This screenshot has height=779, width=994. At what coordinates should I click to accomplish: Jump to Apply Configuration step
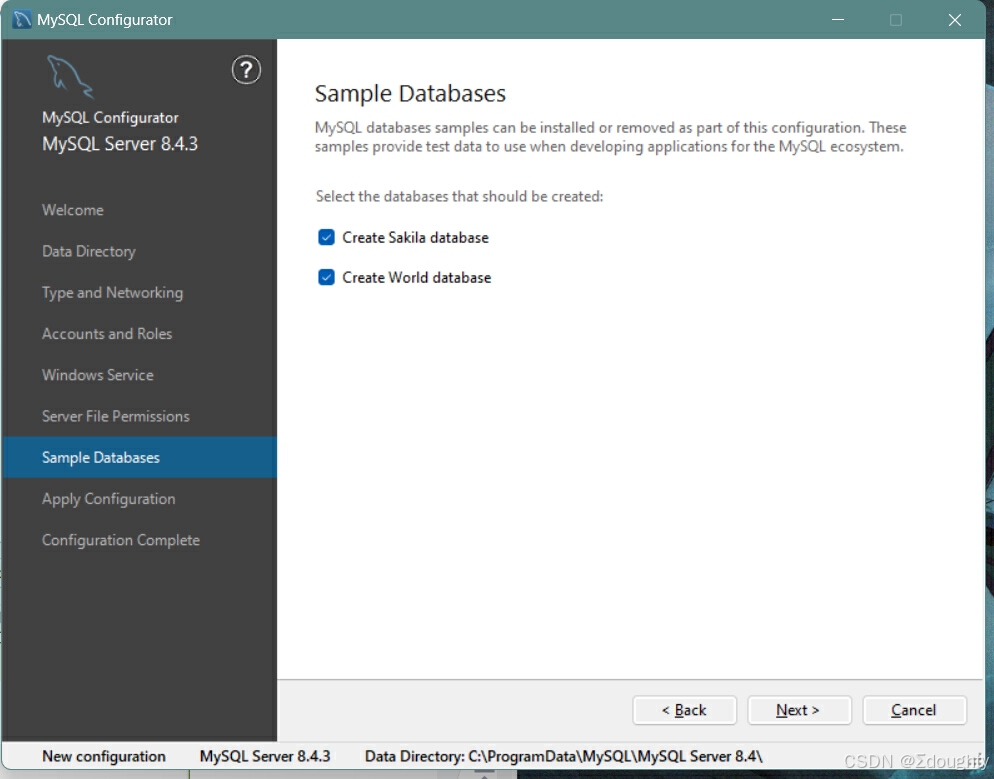coord(108,499)
